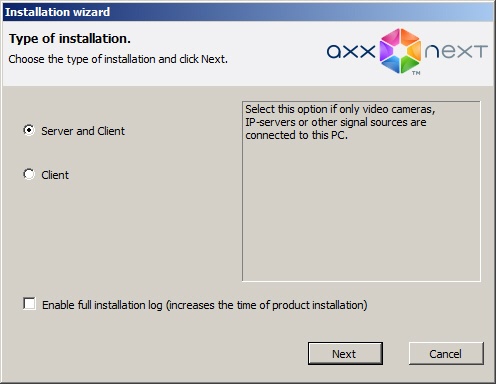Choose the Client radio button
The height and width of the screenshot is (384, 496).
29,174
